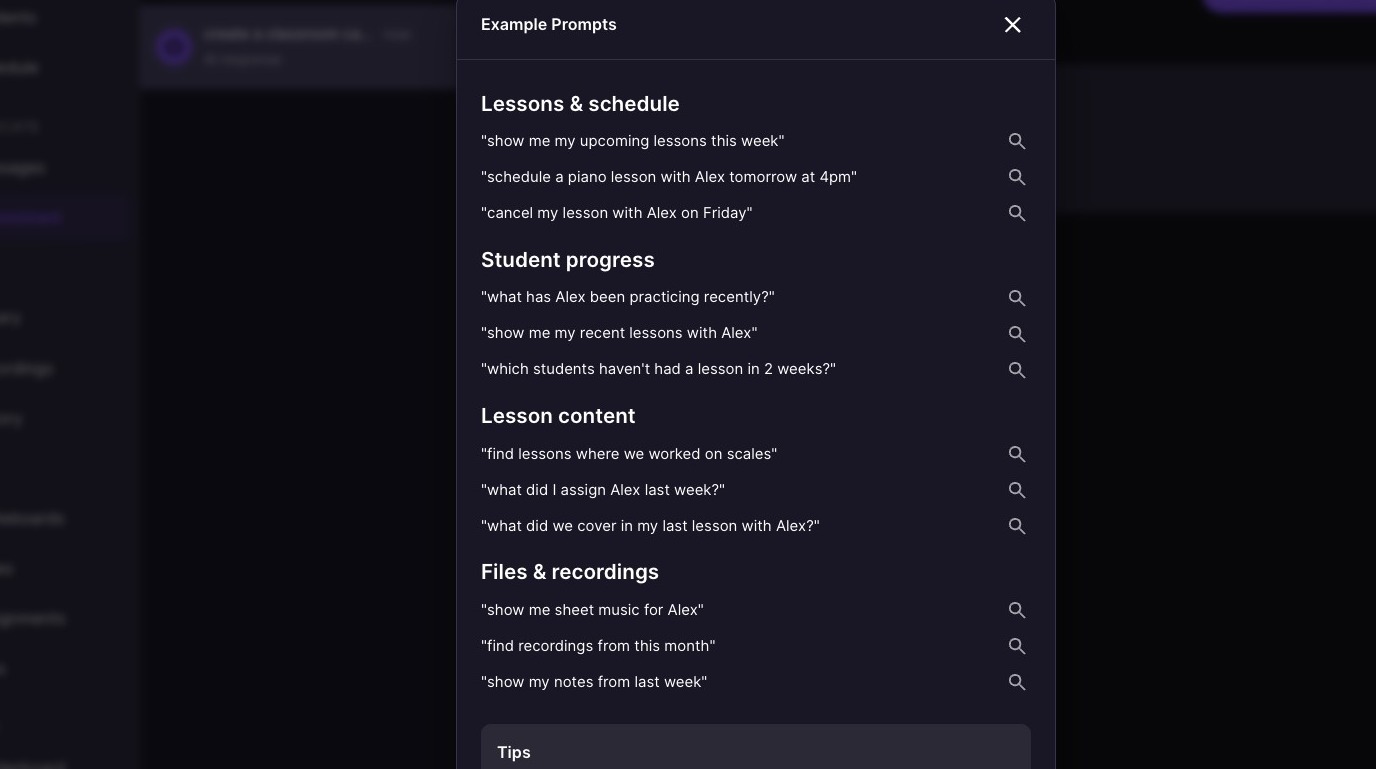Pick the "what has Alex been practicing recently?" prompt

coord(628,297)
